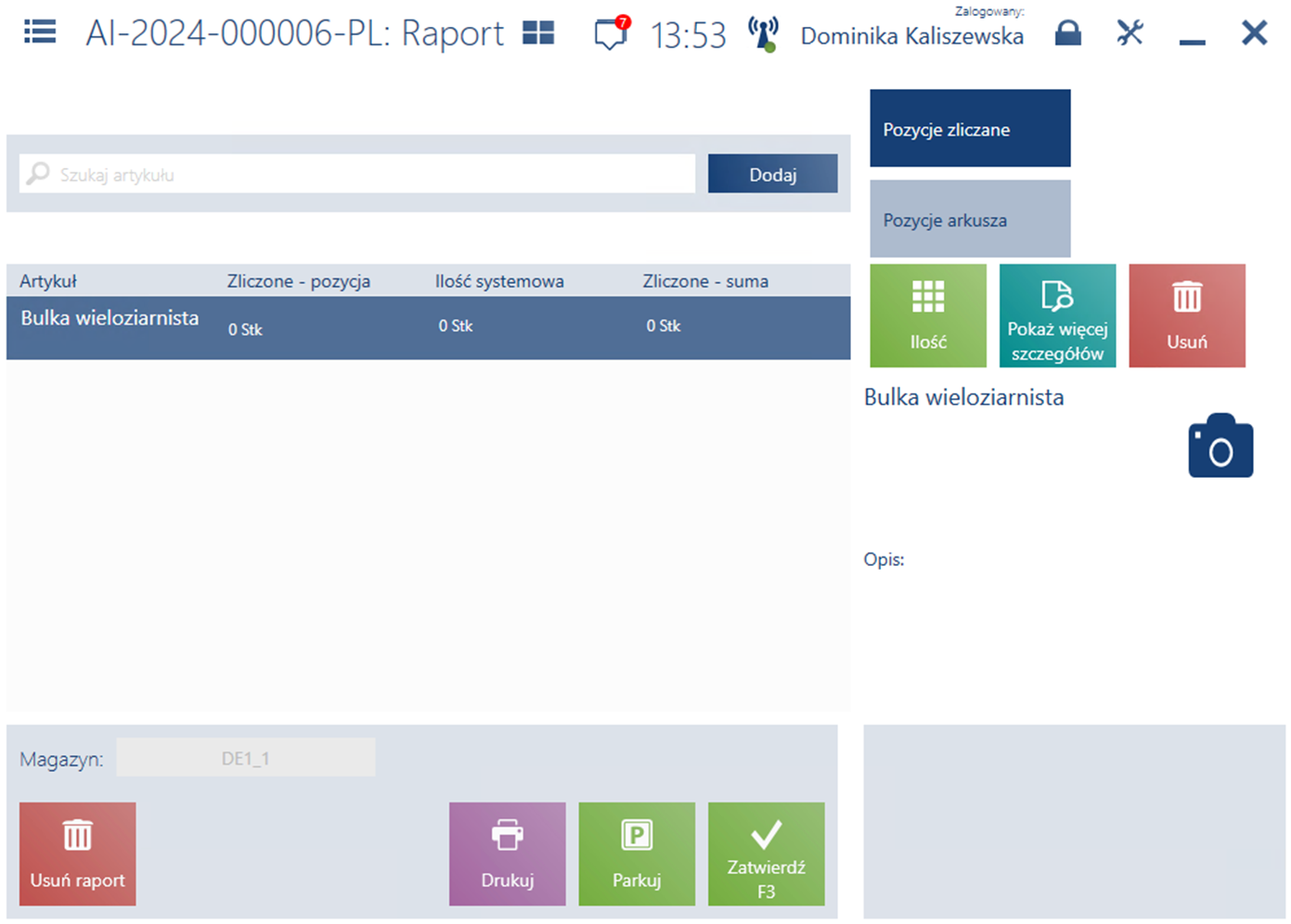Open notifications with the red badge 7
The image size is (1291, 924).
(x=613, y=32)
